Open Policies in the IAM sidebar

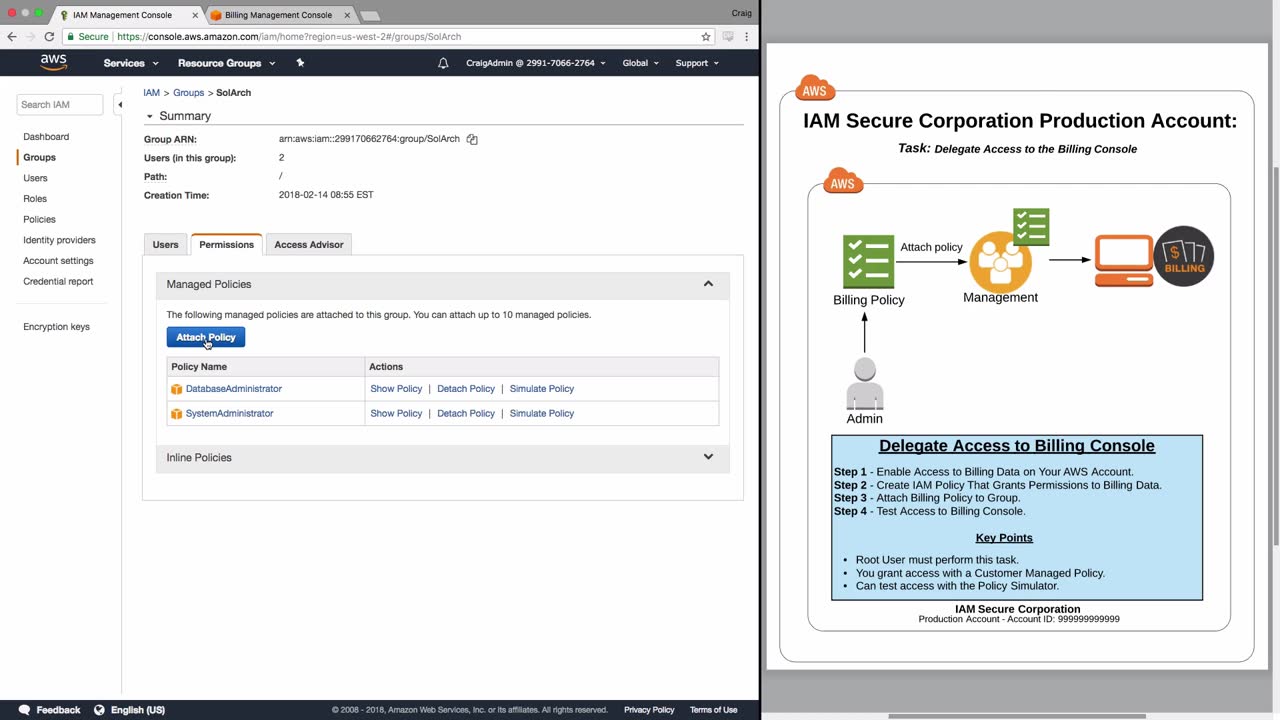point(39,220)
